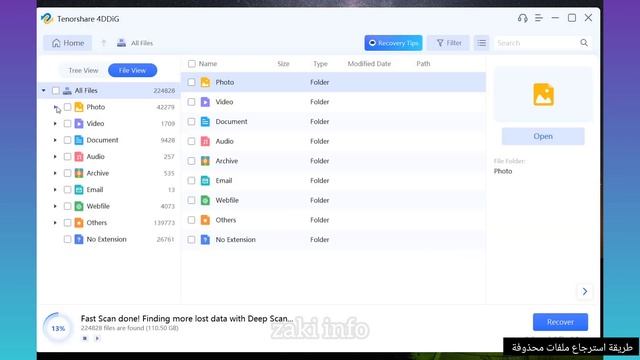Screen dimensions: 640x360
Task: Select Document icon in sidebar tree
Action: [79, 140]
